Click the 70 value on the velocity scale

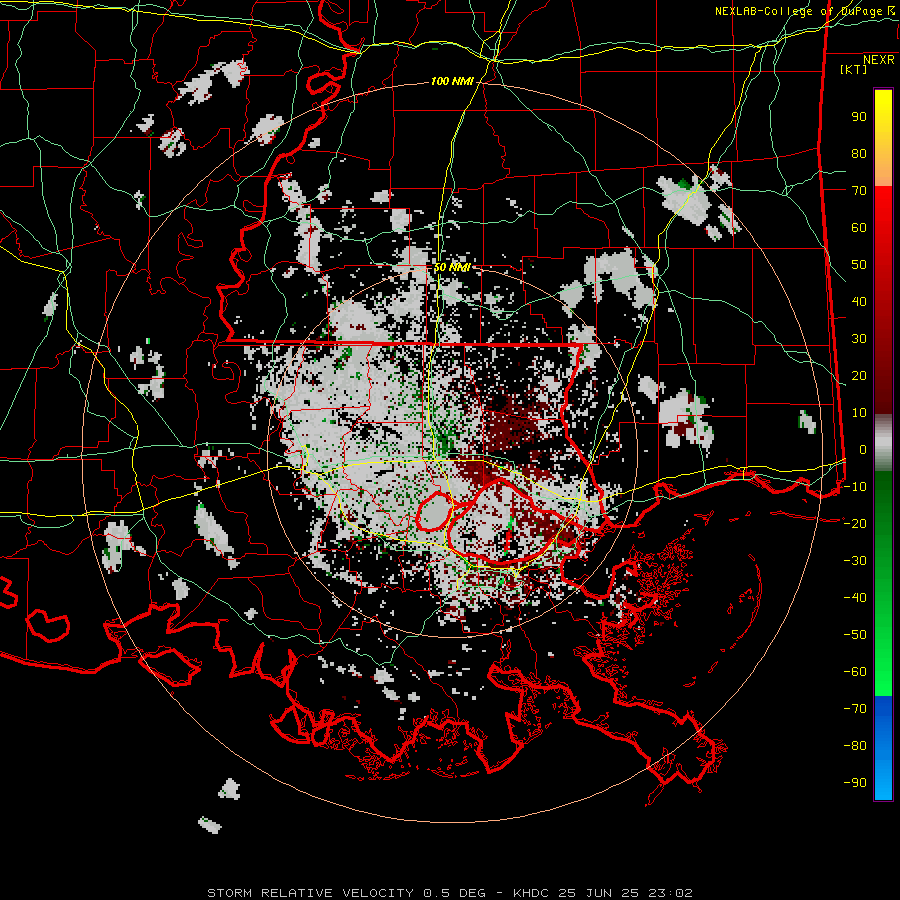tap(859, 191)
